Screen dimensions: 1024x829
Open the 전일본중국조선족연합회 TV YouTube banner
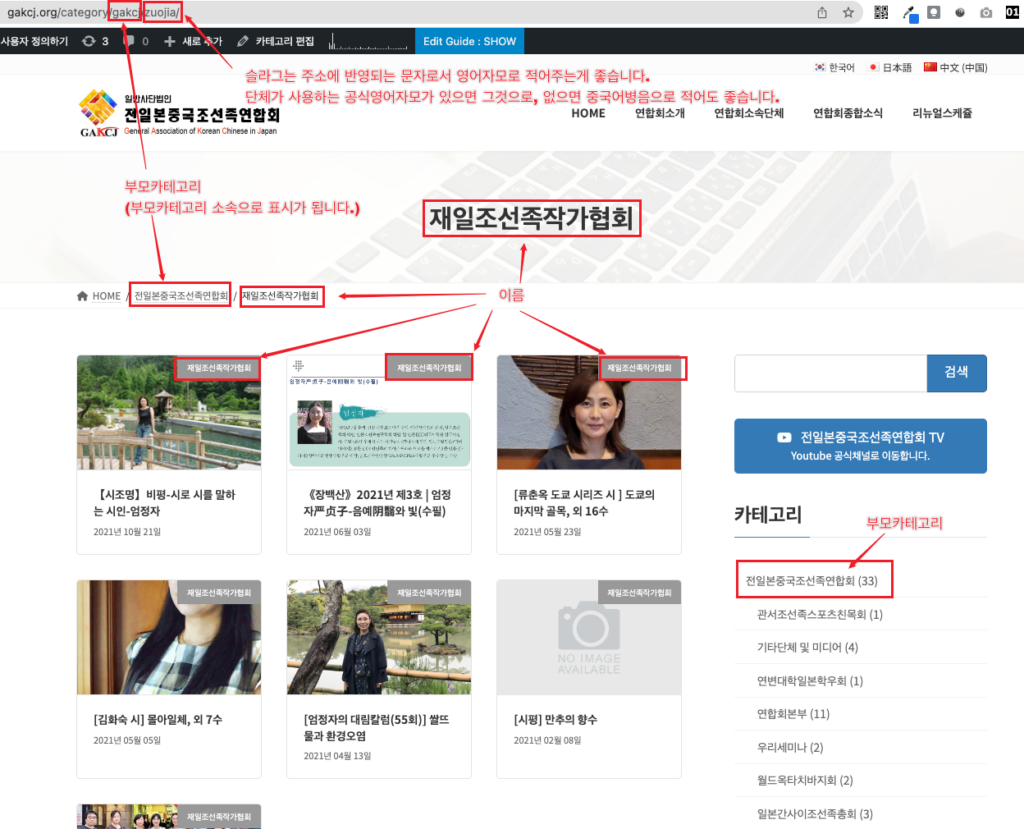[860, 446]
